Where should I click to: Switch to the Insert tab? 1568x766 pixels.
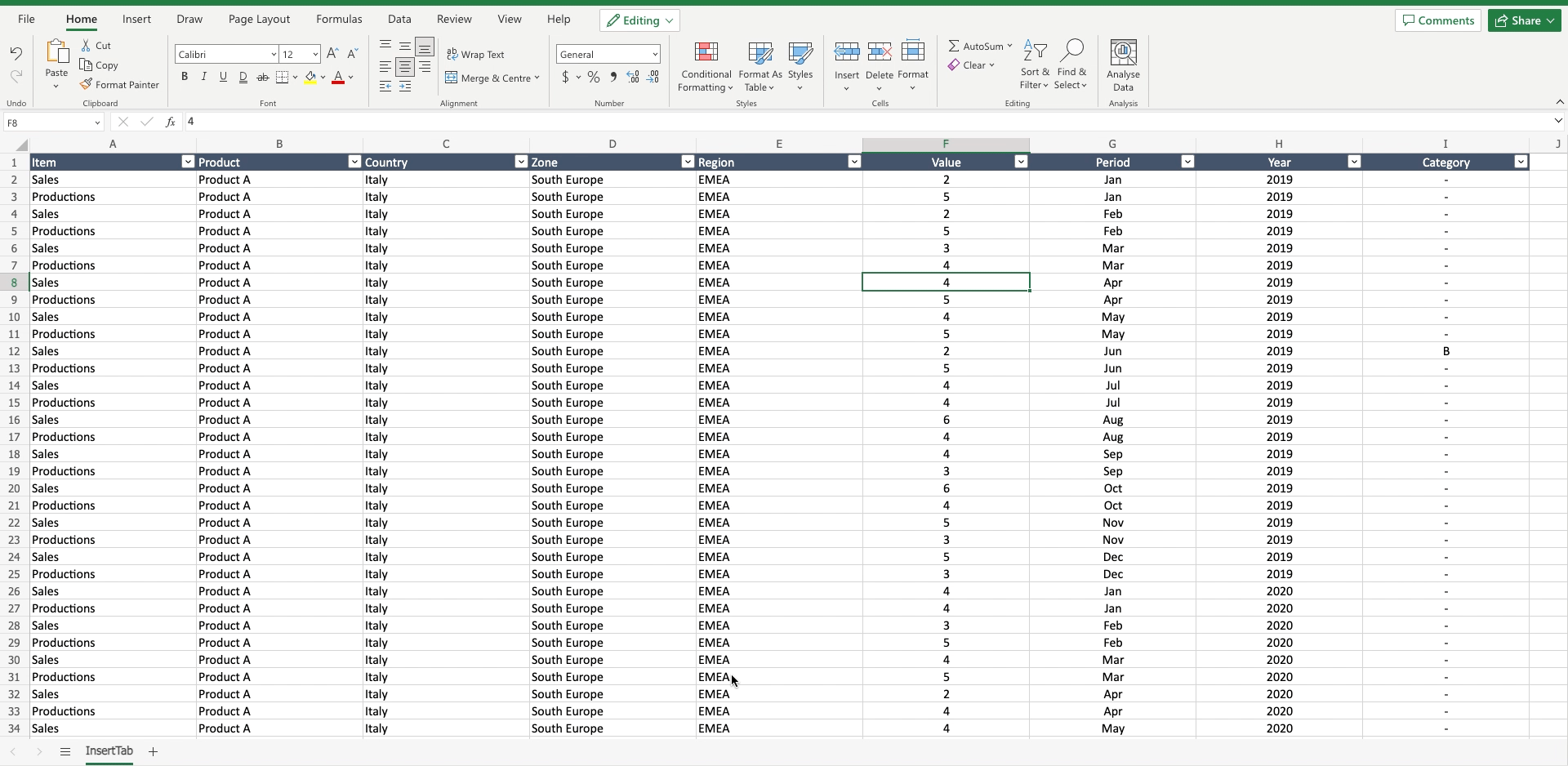click(136, 20)
